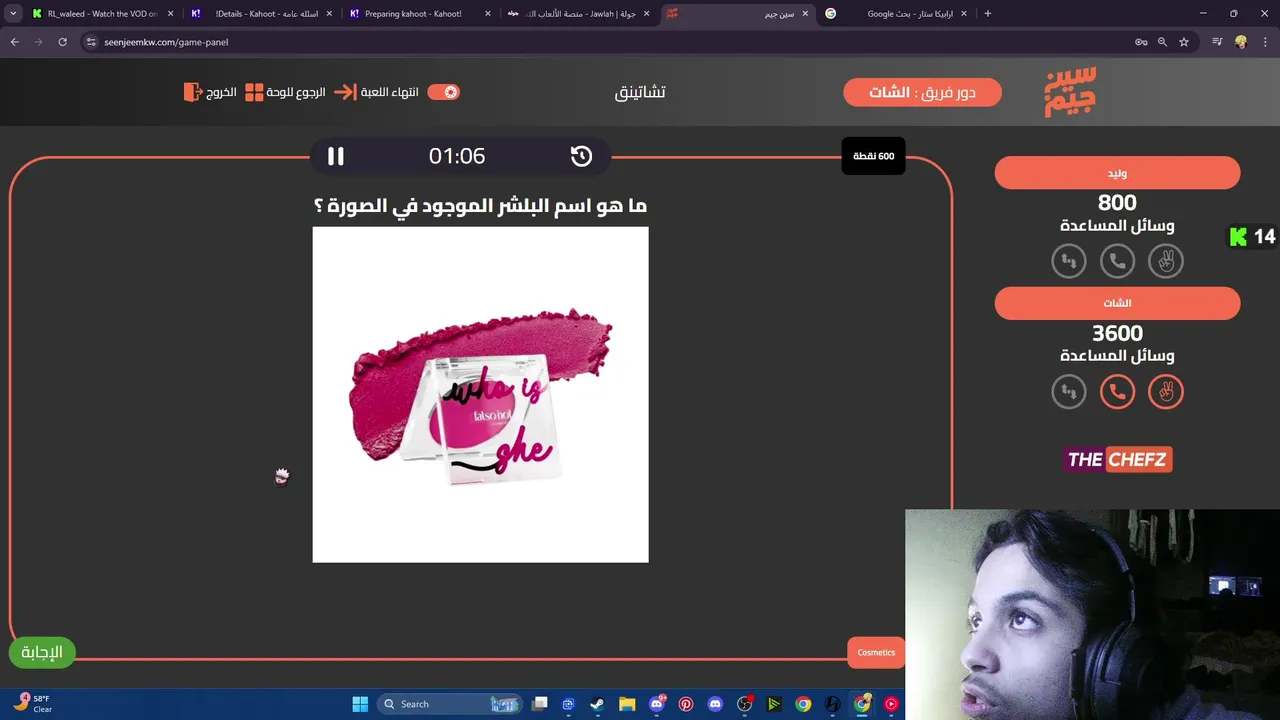Image resolution: width=1280 pixels, height=720 pixels.
Task: Click the address bar URL
Action: [166, 42]
